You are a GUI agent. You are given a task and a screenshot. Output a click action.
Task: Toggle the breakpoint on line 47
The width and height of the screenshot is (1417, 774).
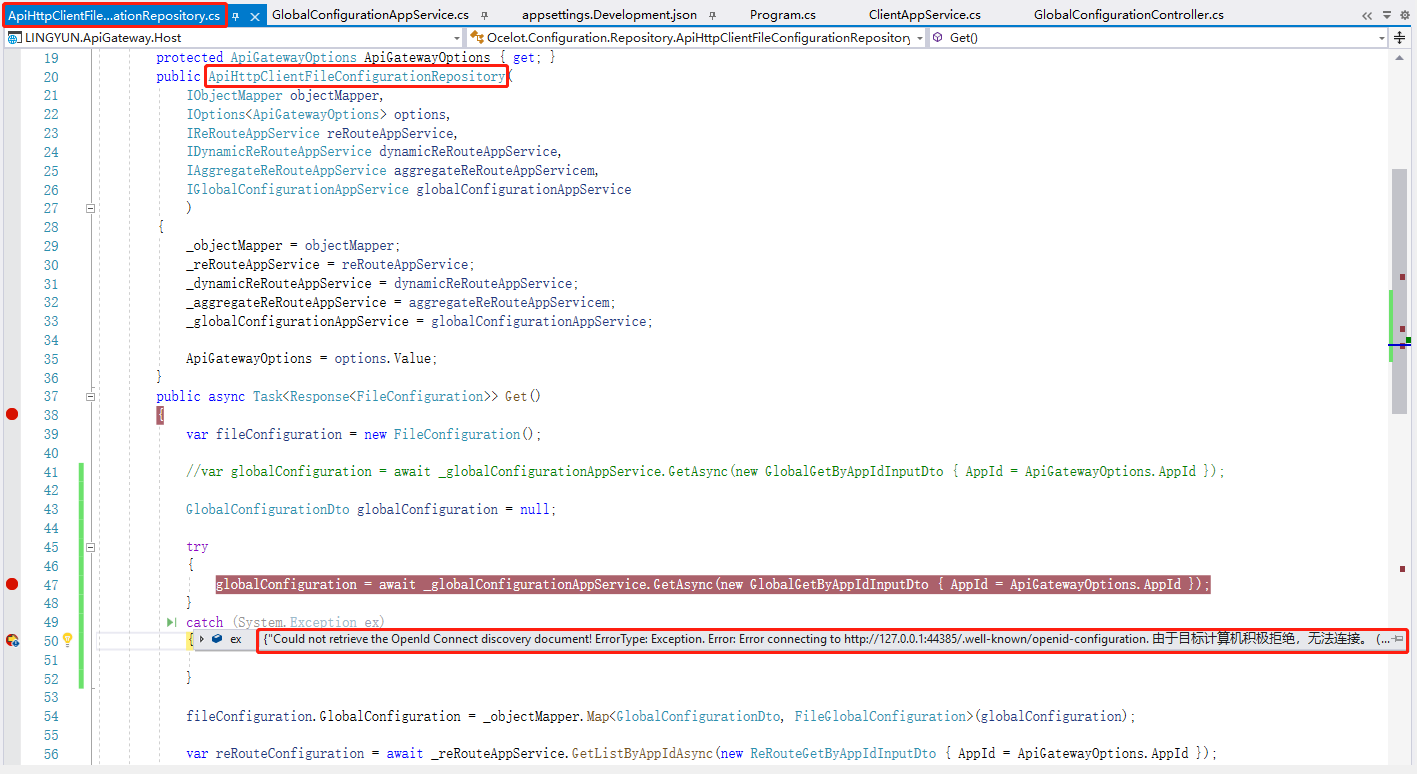tap(10, 583)
